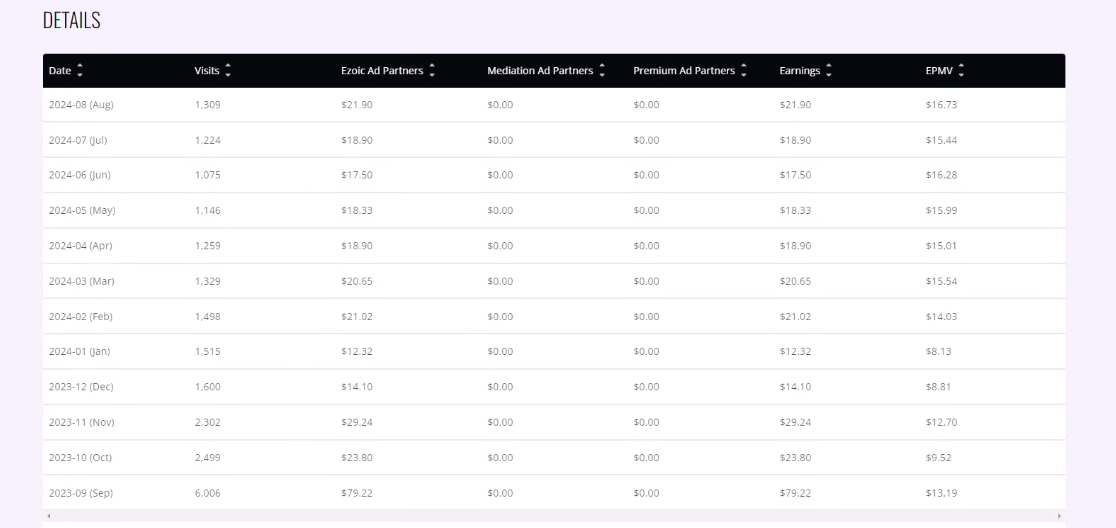The height and width of the screenshot is (528, 1116).
Task: Toggle Mediation Ad Partners sort icon
Action: [x=602, y=70]
